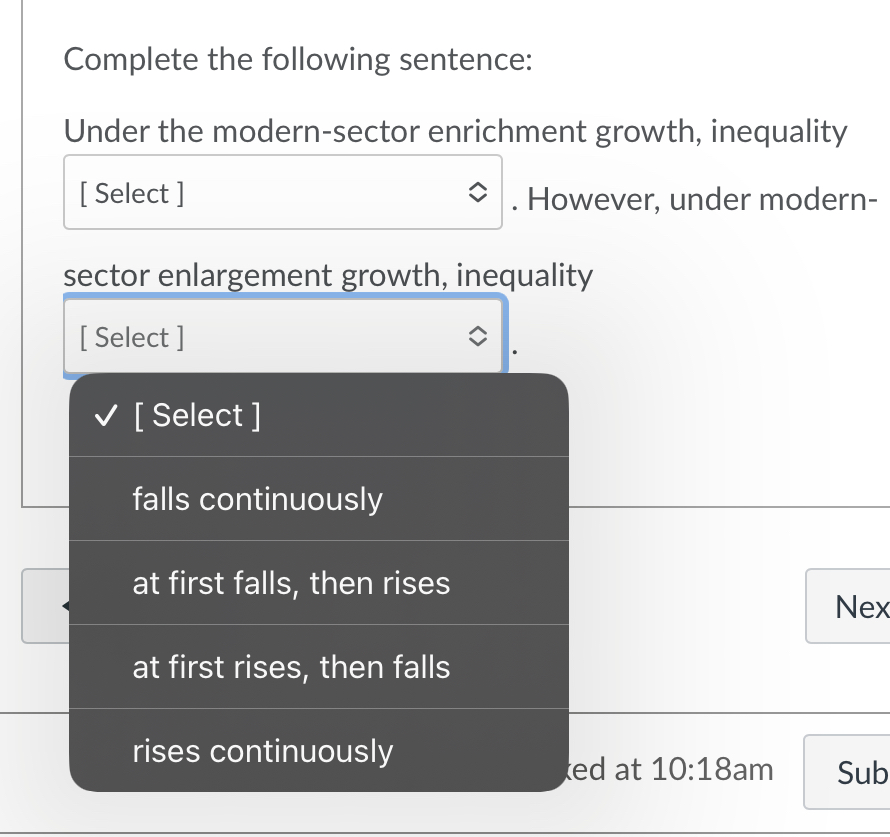890x837 pixels.
Task: Click the down arrow of the second dropdown chevron
Action: point(478,341)
